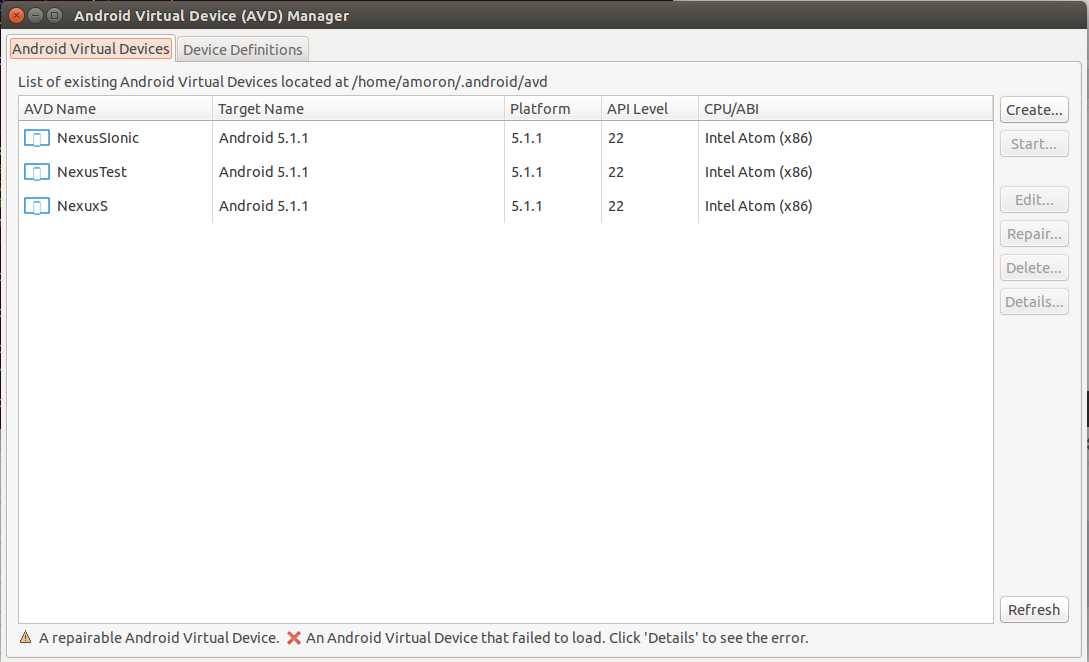Click API level 22 in NexusTest row
This screenshot has width=1089, height=662.
[x=616, y=172]
